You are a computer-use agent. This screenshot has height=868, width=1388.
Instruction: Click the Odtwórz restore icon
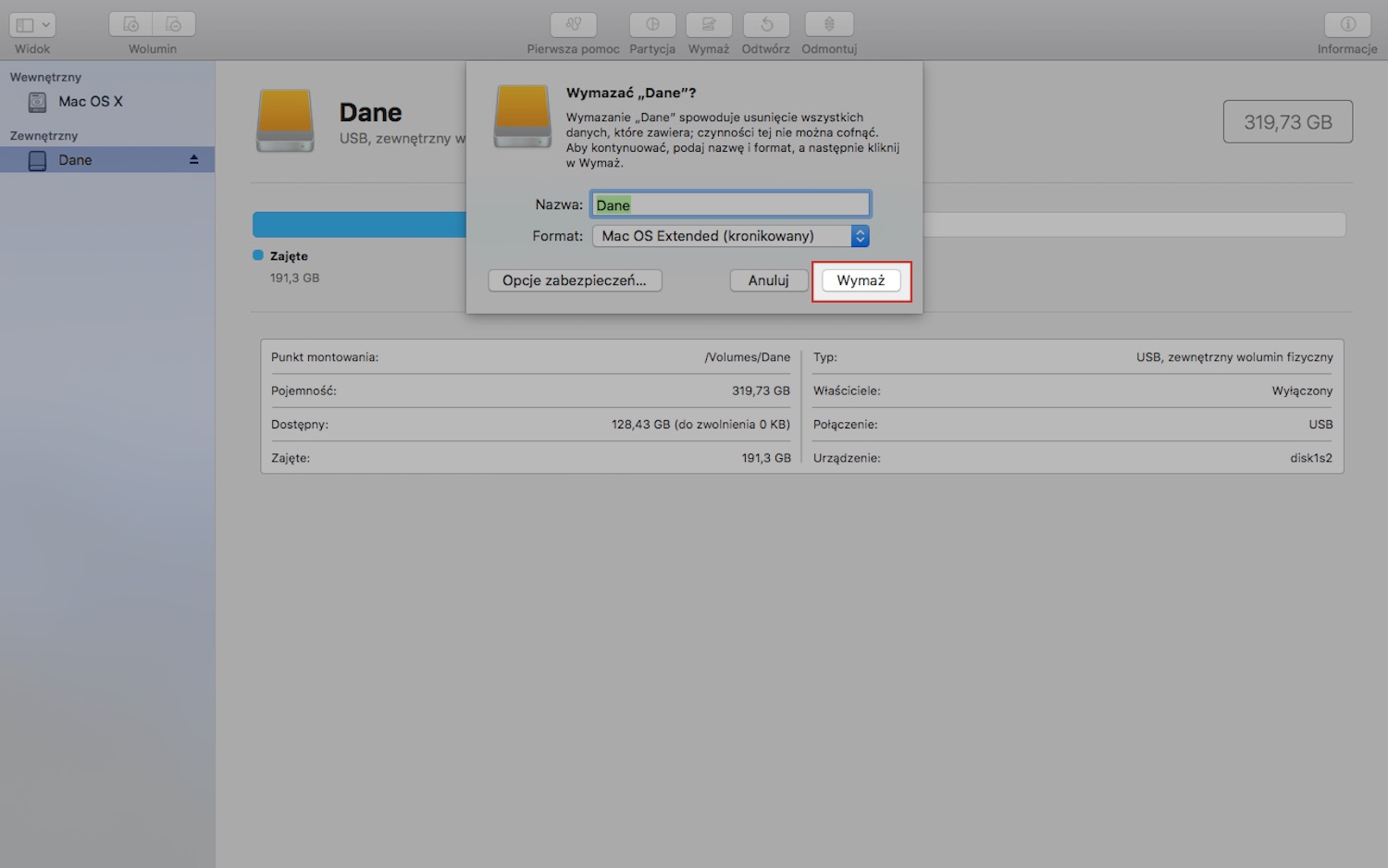[765, 25]
